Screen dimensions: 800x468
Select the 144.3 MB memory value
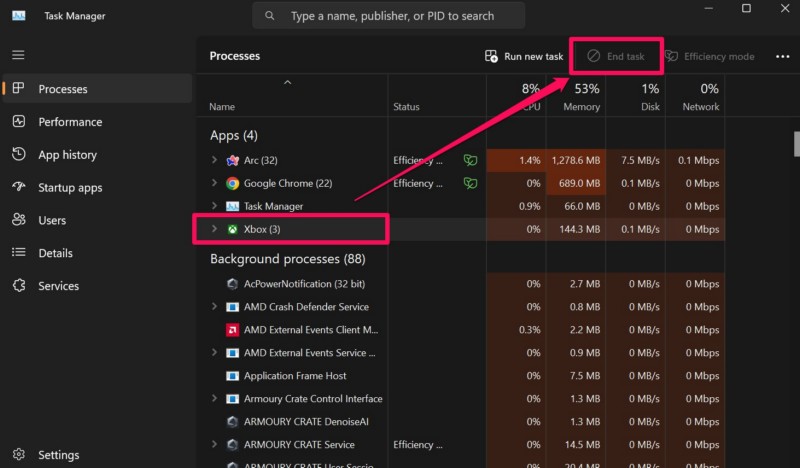[580, 229]
